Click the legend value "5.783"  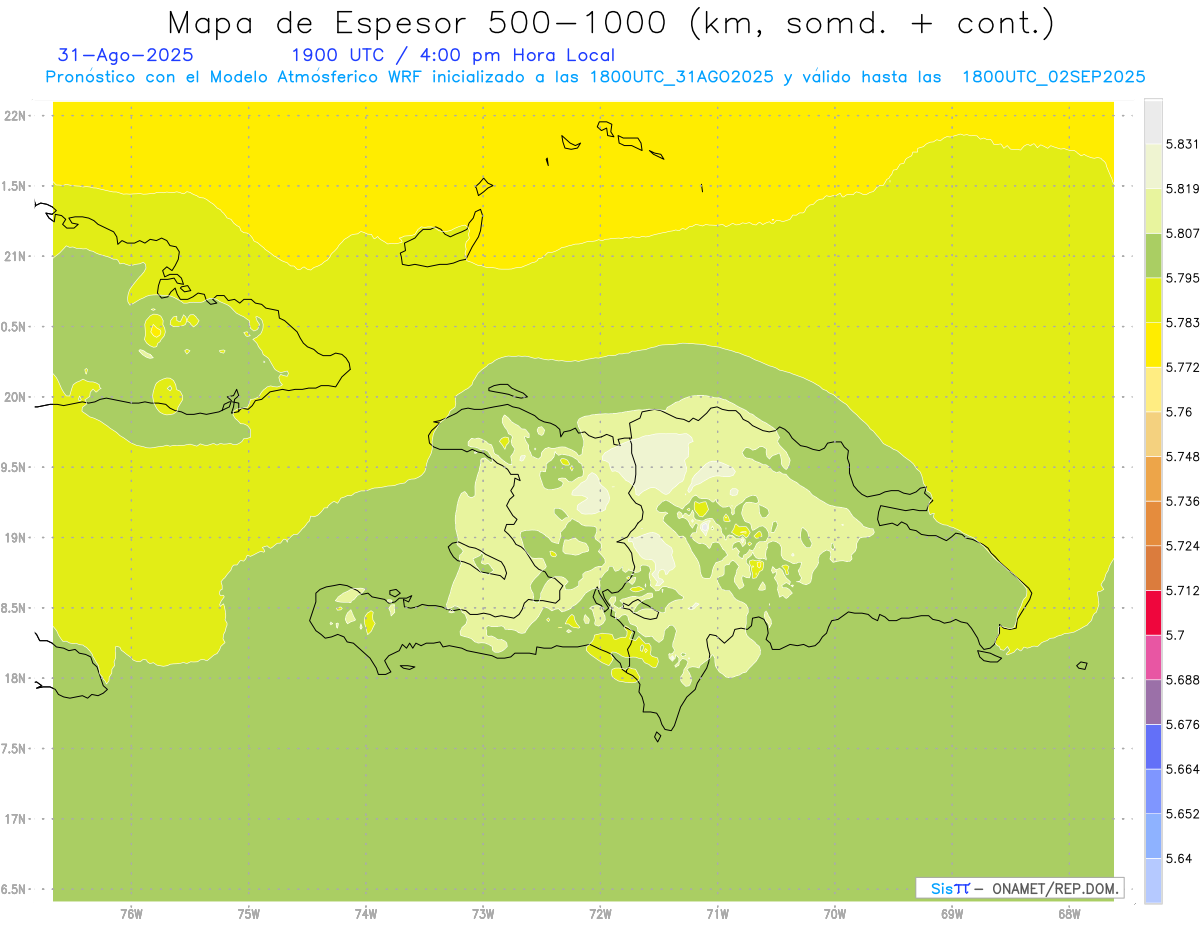pyautogui.click(x=1182, y=322)
